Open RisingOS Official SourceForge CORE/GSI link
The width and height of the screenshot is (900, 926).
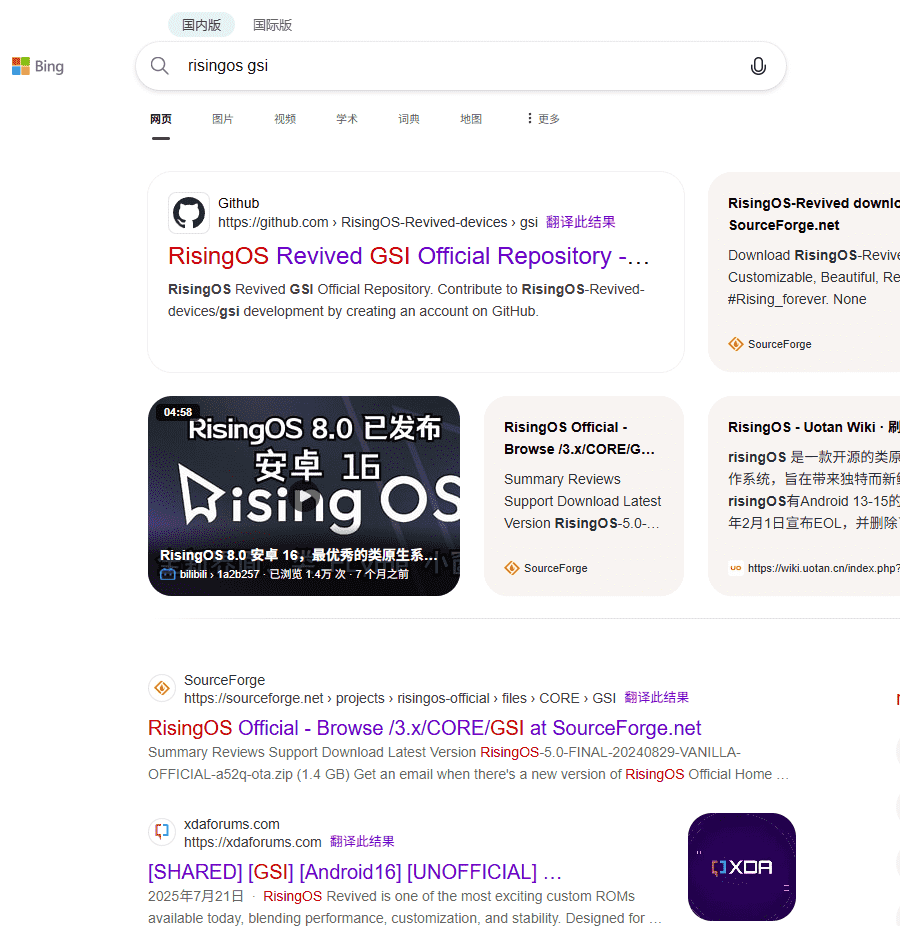point(424,728)
